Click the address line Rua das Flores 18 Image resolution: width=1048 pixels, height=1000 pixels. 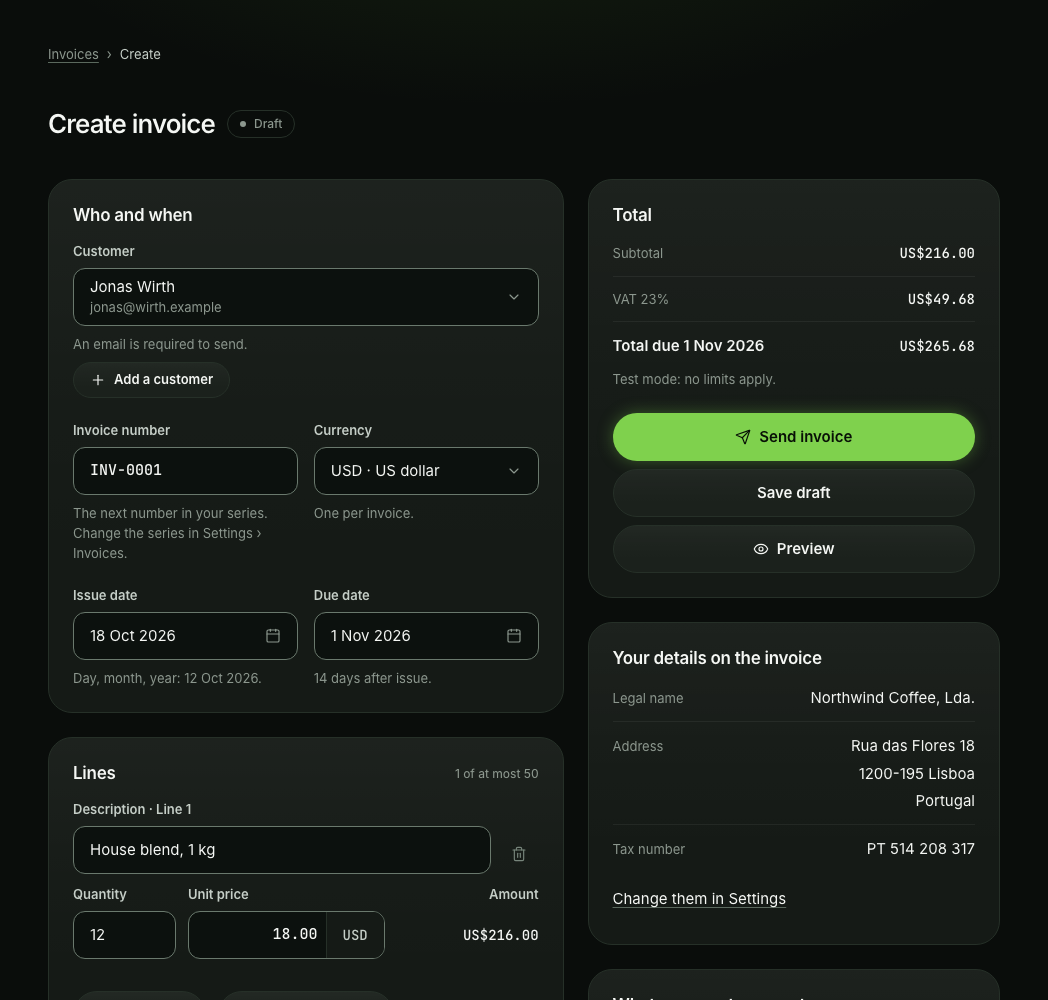click(912, 745)
